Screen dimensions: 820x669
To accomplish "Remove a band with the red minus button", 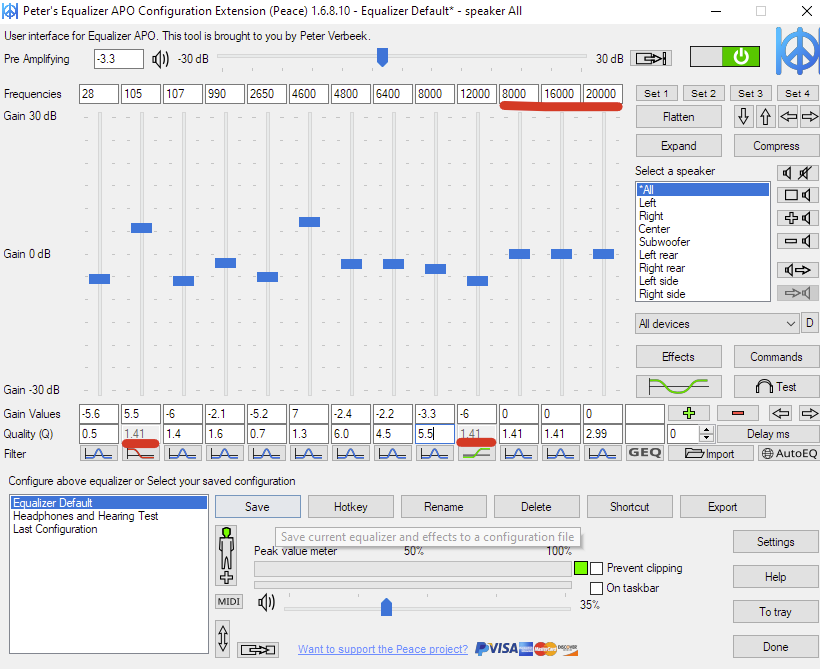I will coord(738,413).
